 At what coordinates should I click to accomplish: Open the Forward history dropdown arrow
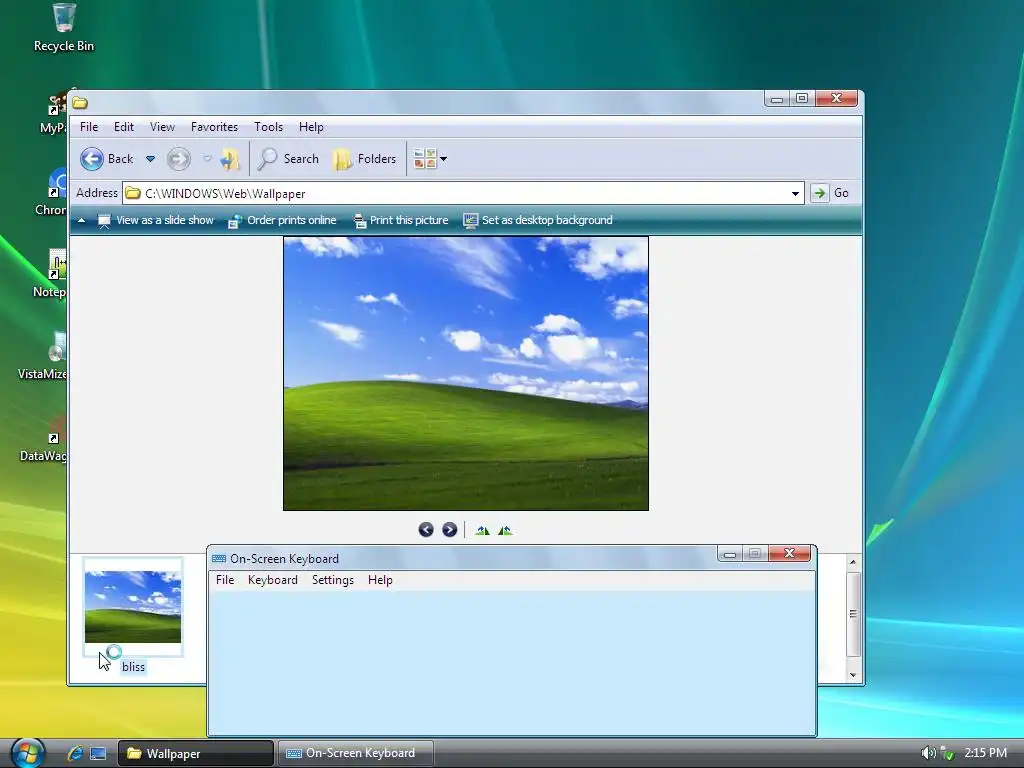(207, 159)
